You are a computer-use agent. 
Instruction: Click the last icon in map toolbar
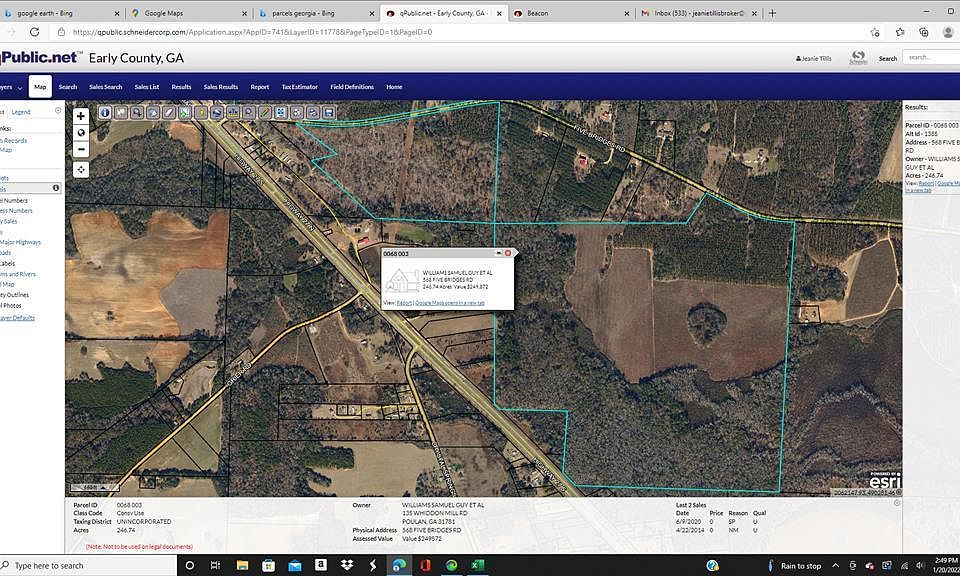[329, 113]
